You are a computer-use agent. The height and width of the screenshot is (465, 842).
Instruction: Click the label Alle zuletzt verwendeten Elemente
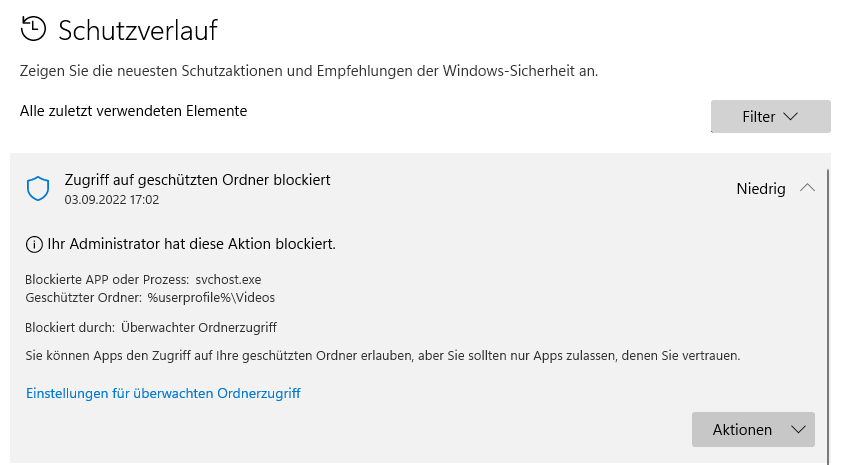pos(133,111)
